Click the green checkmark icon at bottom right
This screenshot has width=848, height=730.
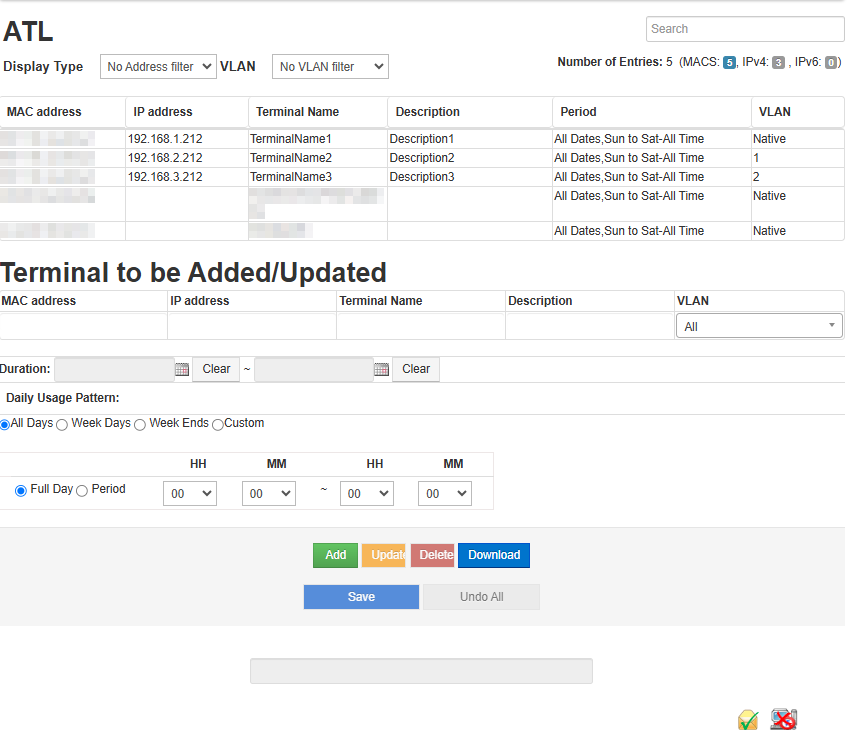[747, 719]
